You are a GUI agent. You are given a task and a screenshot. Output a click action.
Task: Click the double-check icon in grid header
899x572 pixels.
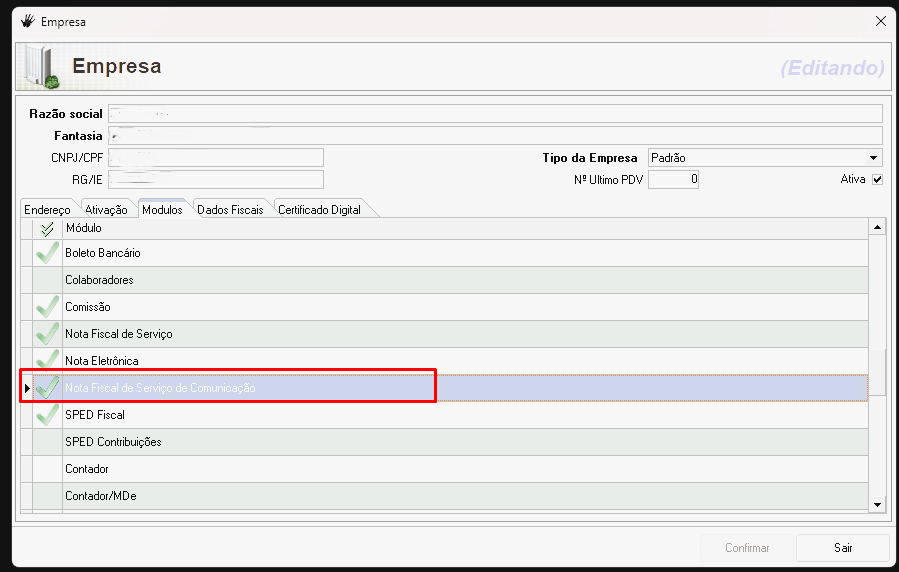click(47, 229)
